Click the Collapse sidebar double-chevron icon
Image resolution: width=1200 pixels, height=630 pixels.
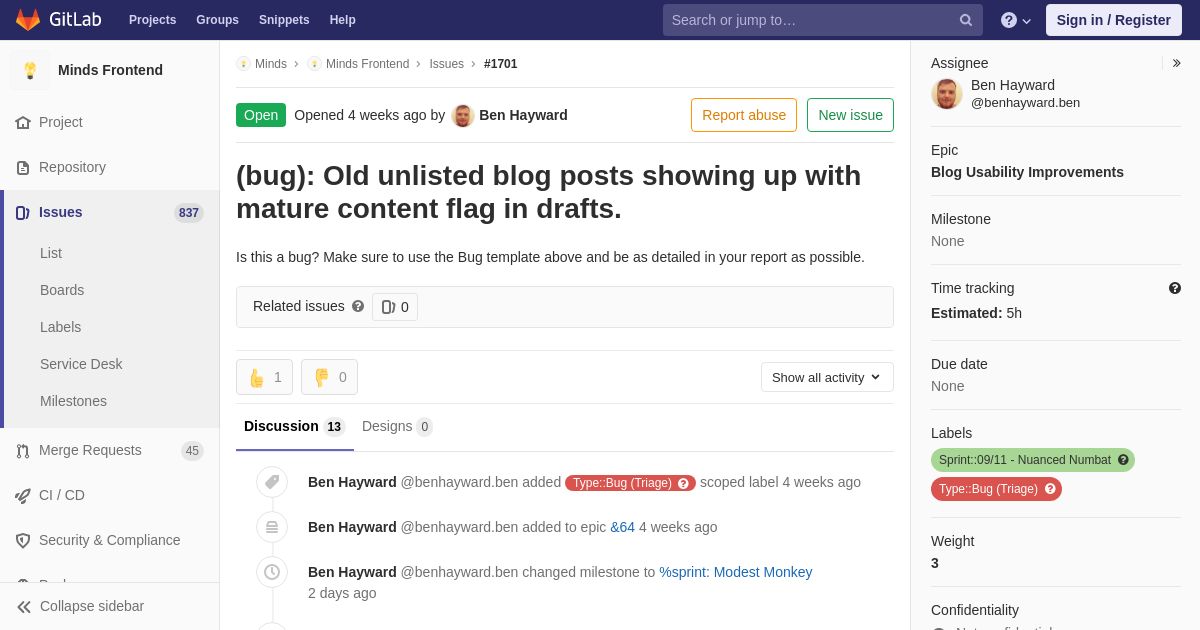coord(24,606)
